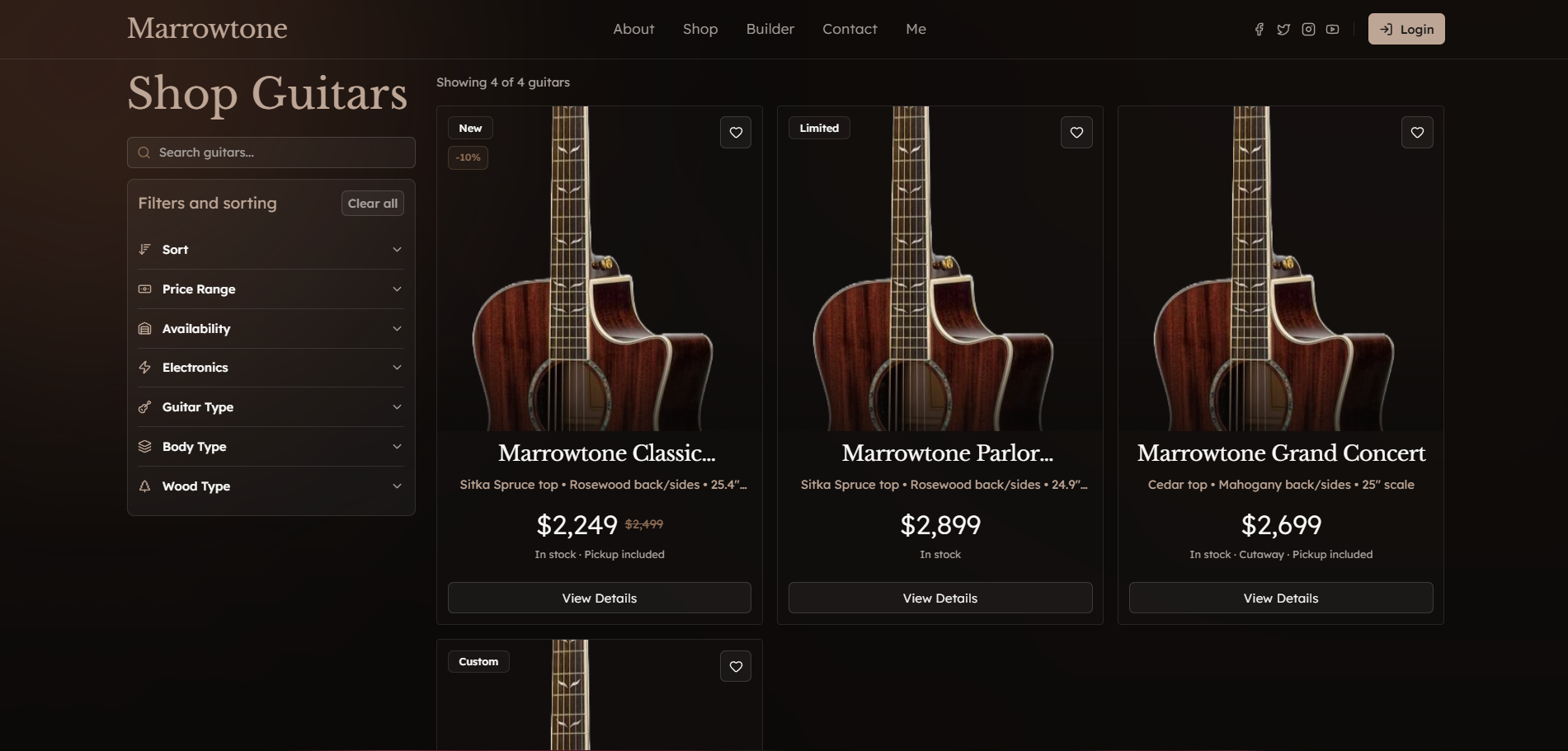
Task: Expand the Electronics filter
Action: (x=271, y=368)
